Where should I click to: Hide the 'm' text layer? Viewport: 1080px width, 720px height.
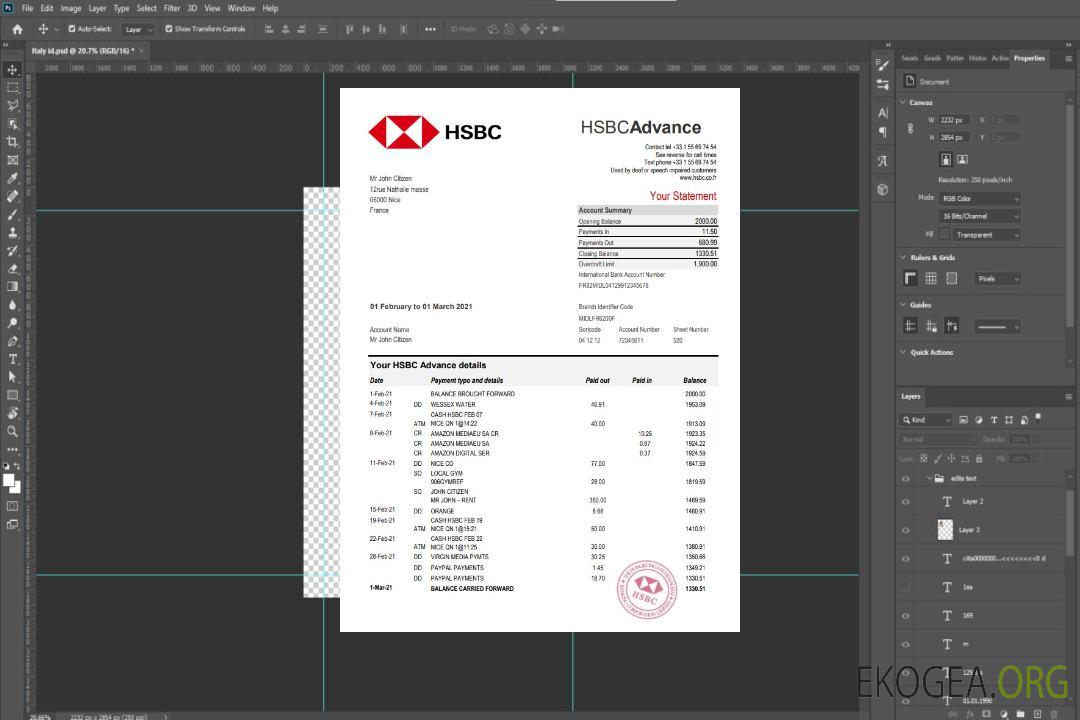(x=906, y=645)
